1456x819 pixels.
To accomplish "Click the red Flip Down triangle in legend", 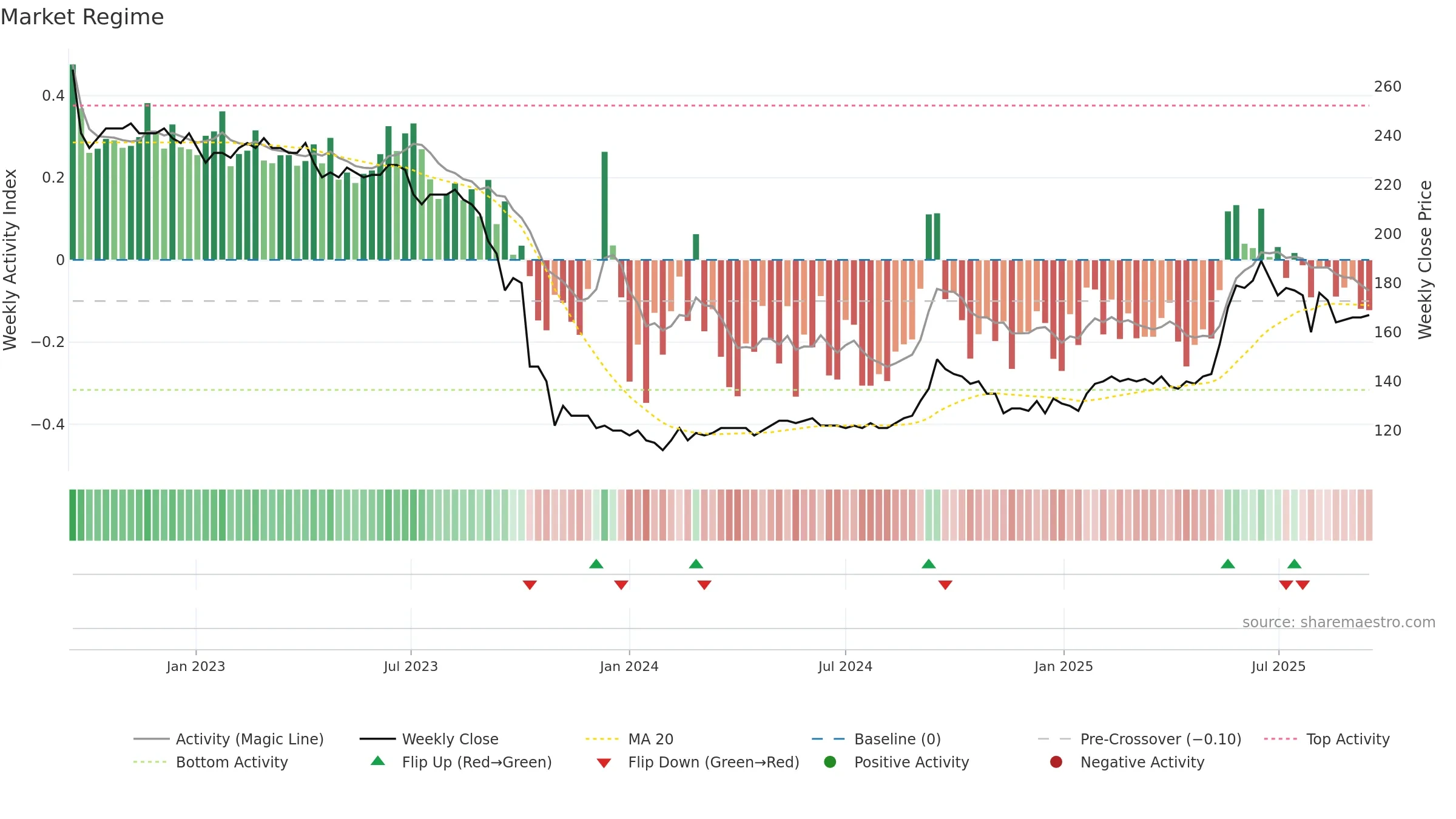I will pyautogui.click(x=604, y=763).
